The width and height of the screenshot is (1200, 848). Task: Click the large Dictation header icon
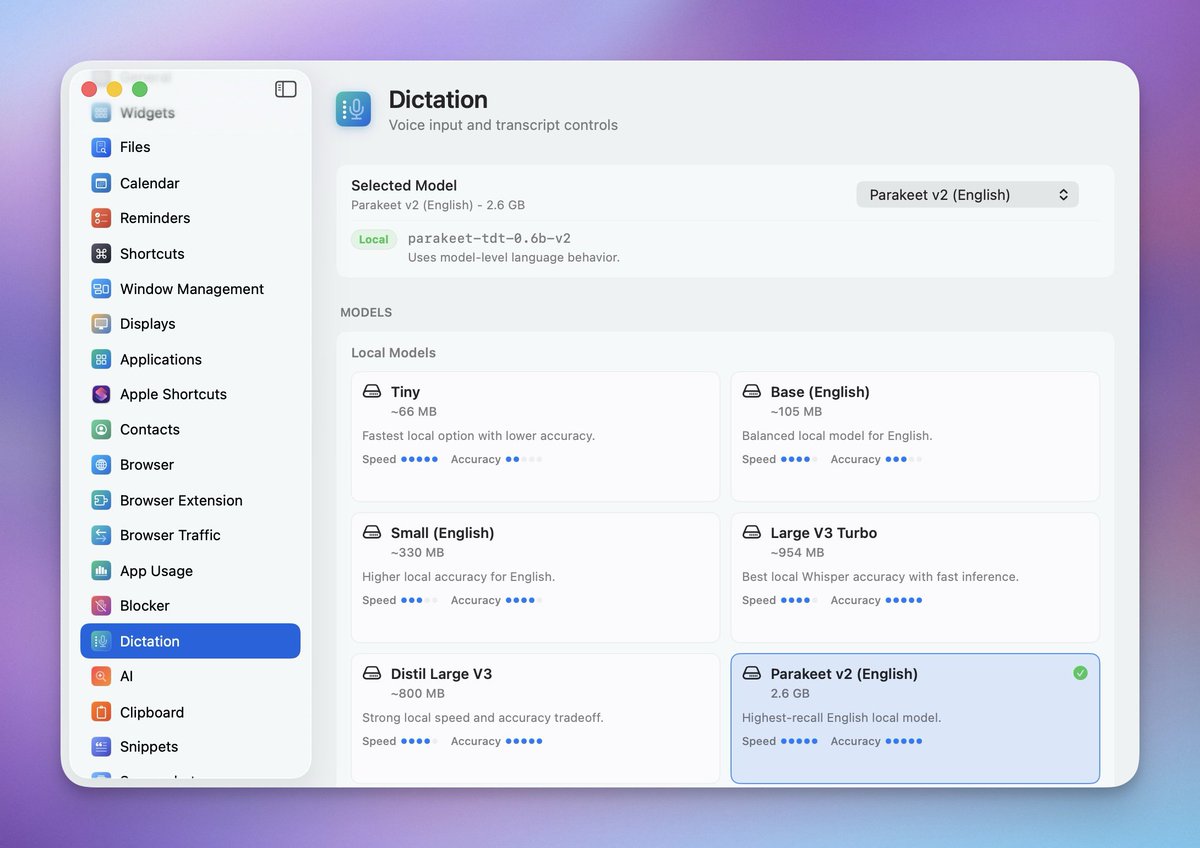[354, 110]
